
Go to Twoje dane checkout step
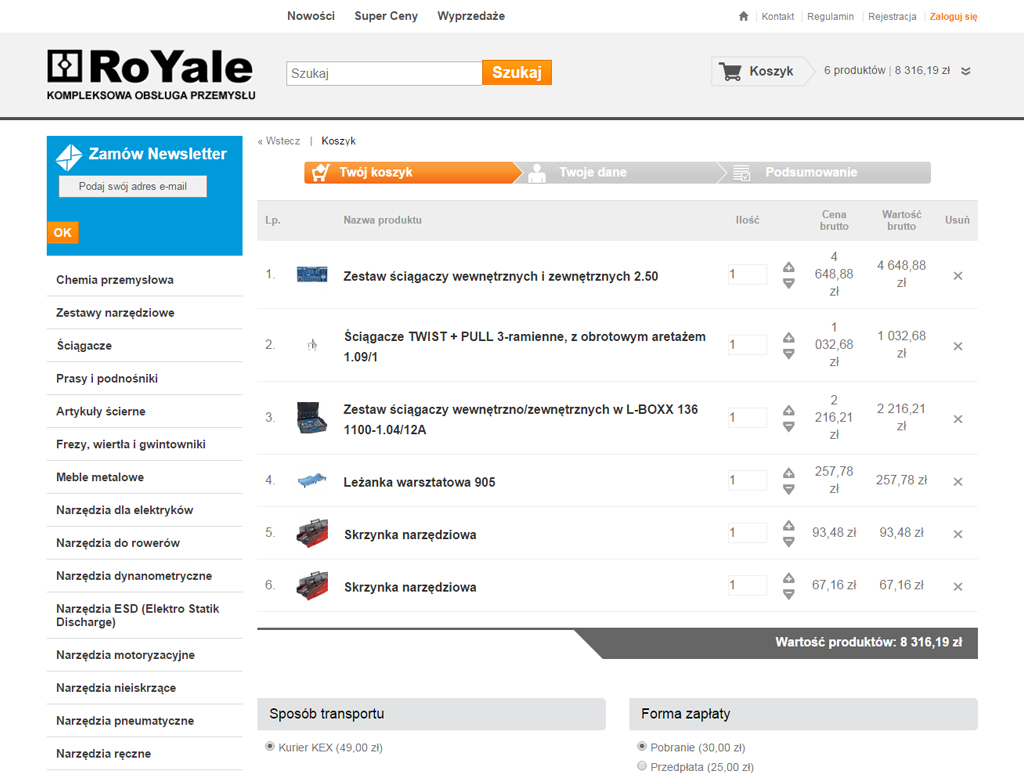click(x=592, y=172)
